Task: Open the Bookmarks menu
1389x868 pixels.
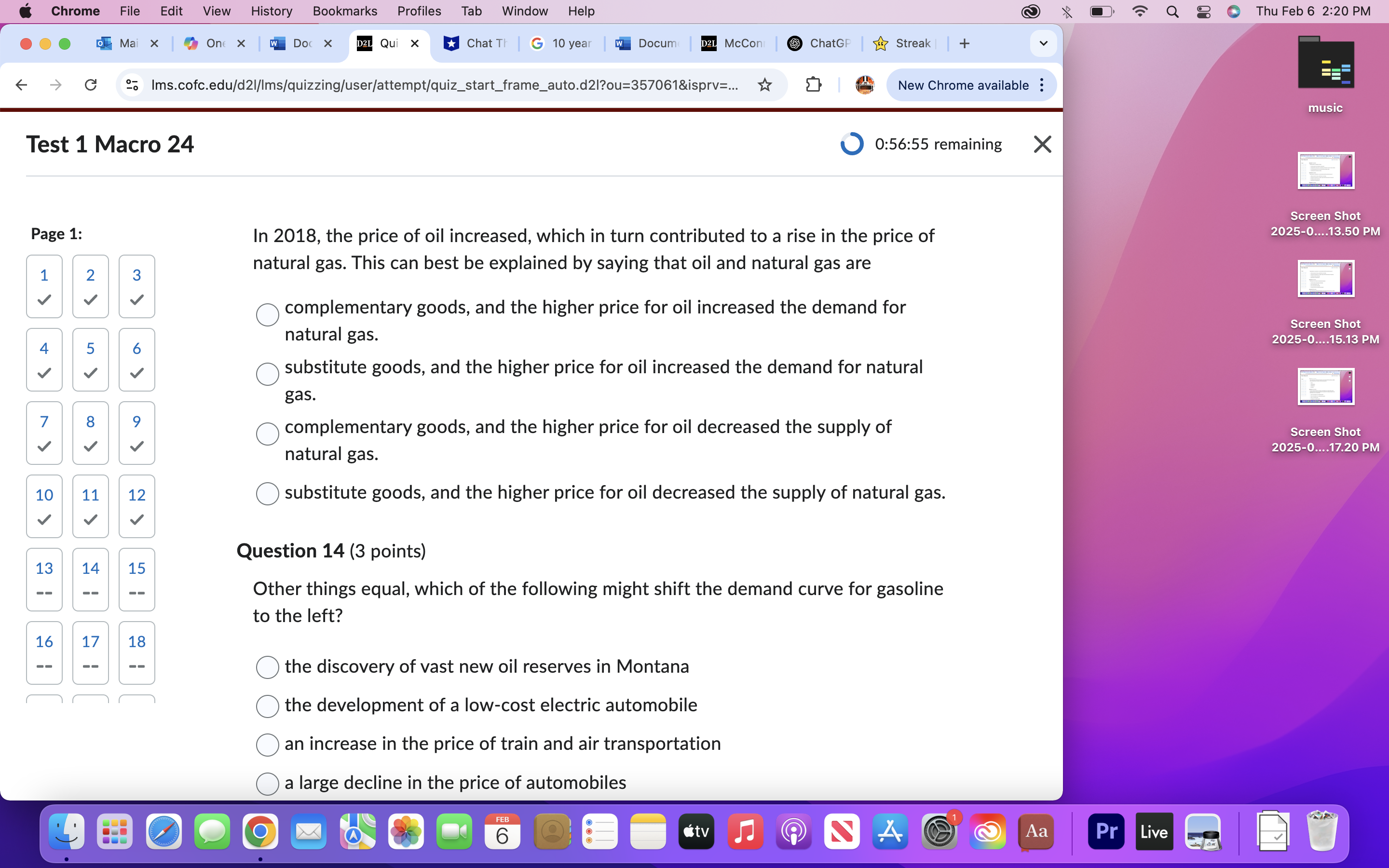Action: pyautogui.click(x=345, y=11)
